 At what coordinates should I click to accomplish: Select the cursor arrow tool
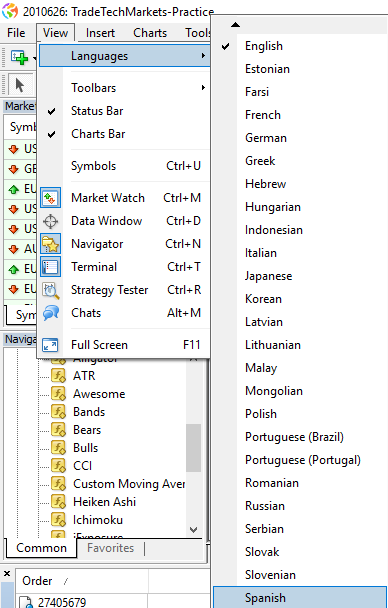tap(19, 85)
